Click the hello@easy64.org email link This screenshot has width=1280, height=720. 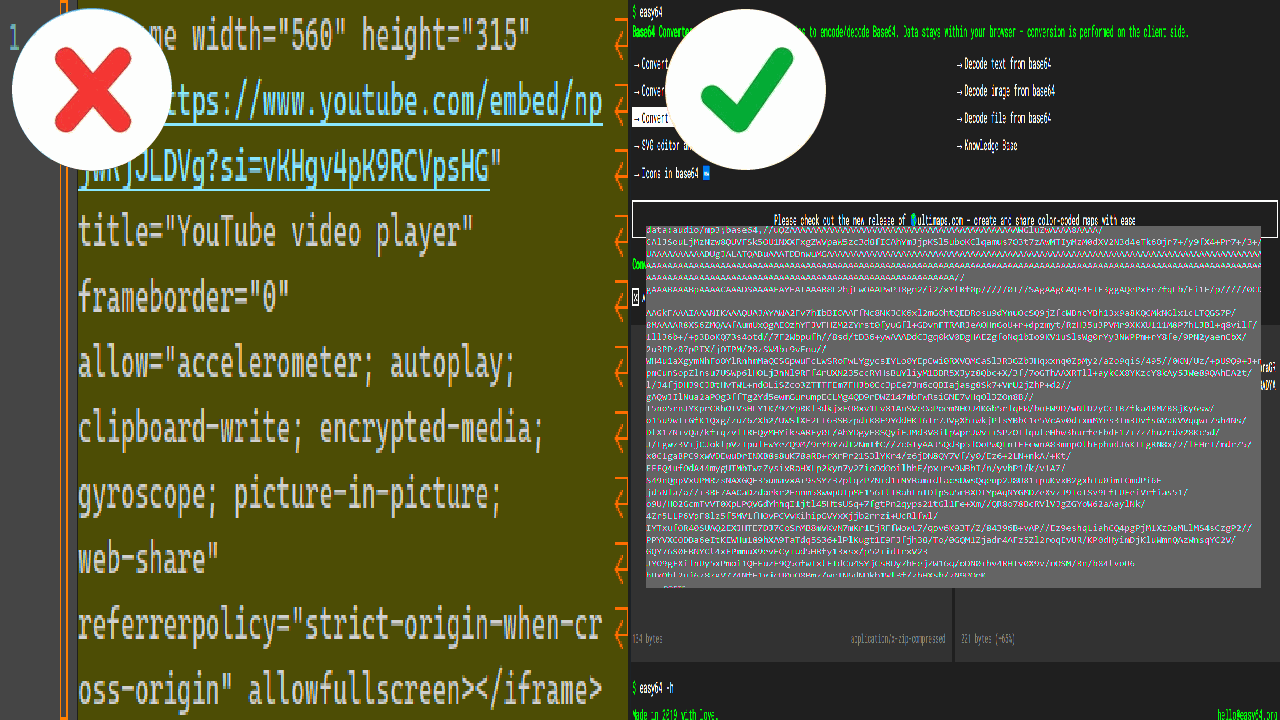(1246, 714)
